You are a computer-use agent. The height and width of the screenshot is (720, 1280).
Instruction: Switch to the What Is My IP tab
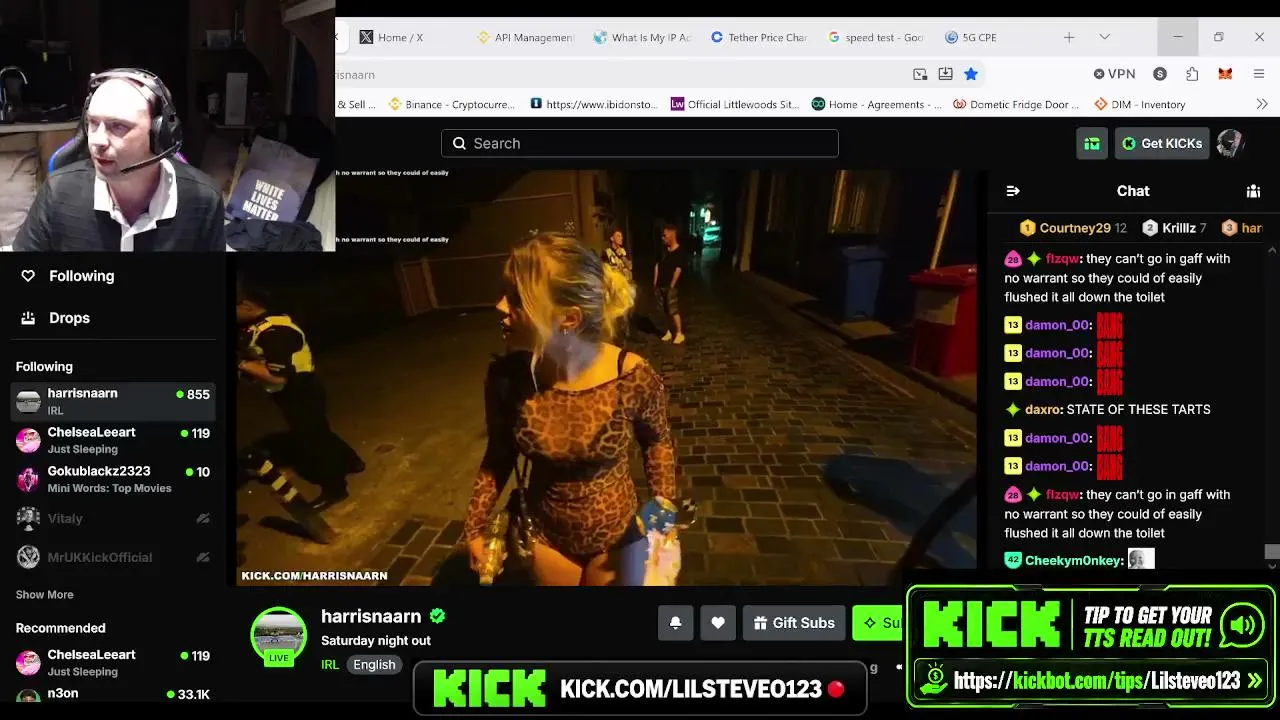click(x=642, y=37)
